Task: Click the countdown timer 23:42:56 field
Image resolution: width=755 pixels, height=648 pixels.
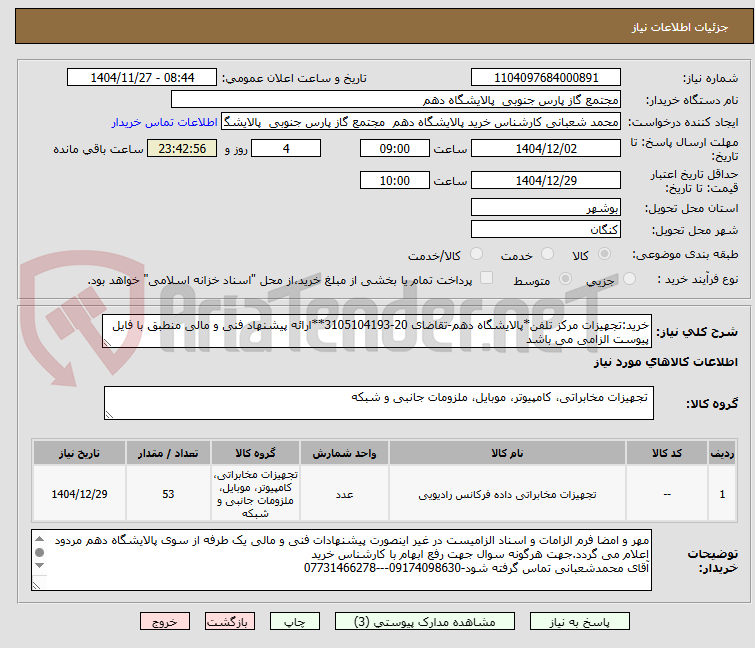Action: coord(182,148)
